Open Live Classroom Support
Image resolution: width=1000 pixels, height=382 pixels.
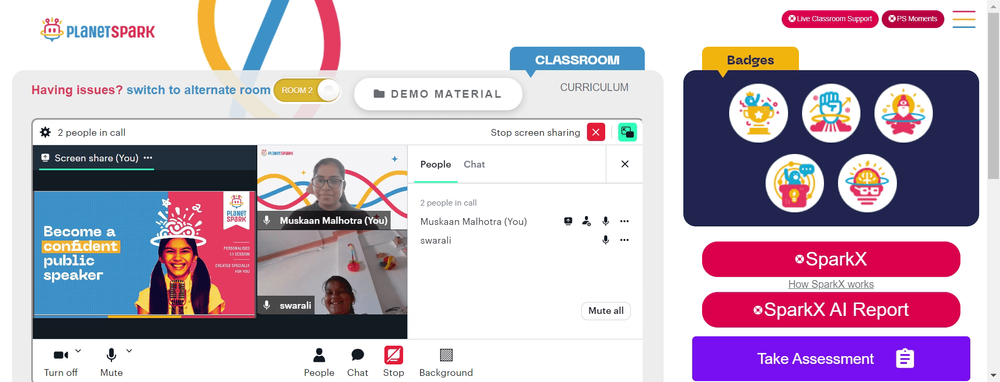click(x=830, y=19)
